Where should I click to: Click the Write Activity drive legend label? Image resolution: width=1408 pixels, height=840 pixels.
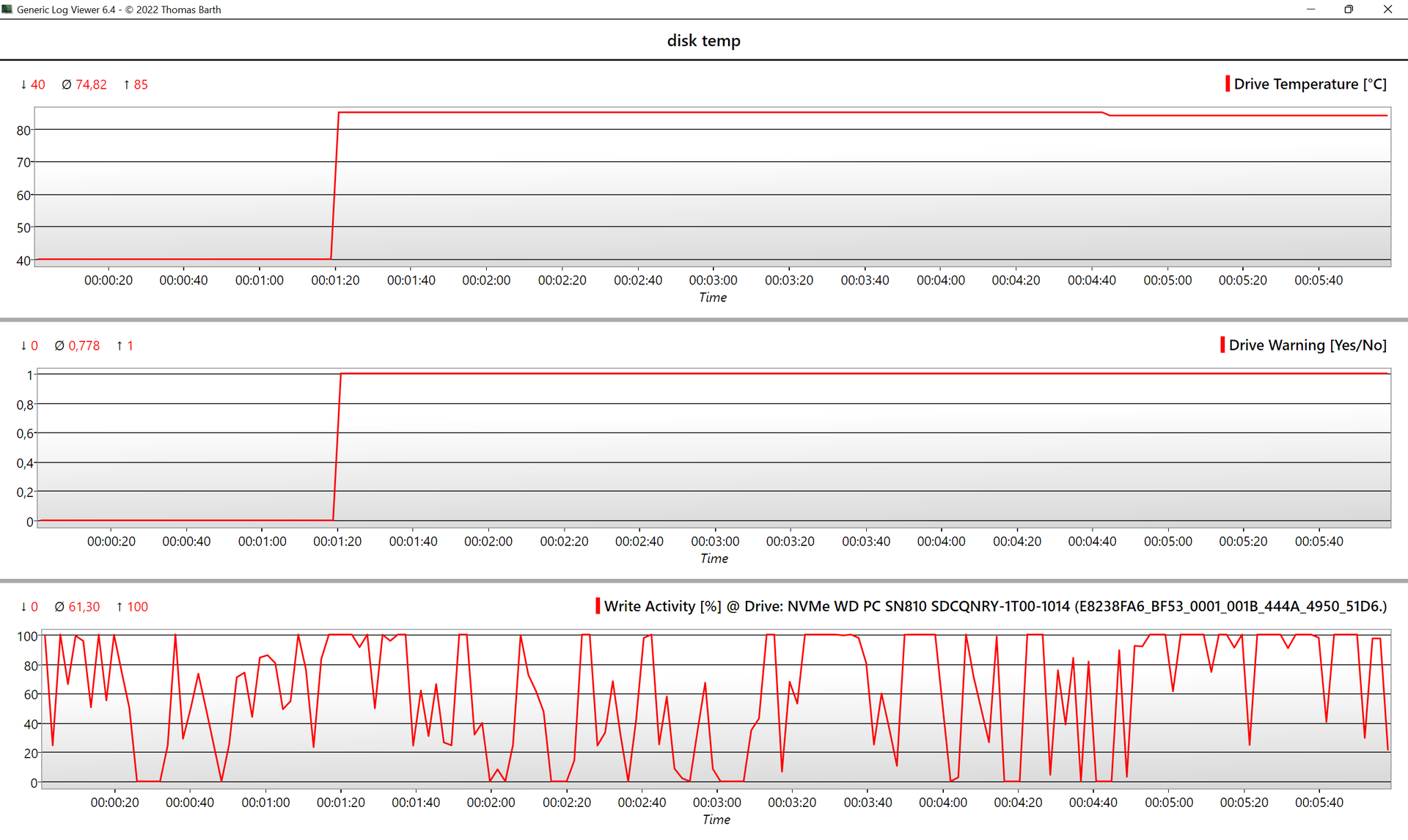coord(995,606)
